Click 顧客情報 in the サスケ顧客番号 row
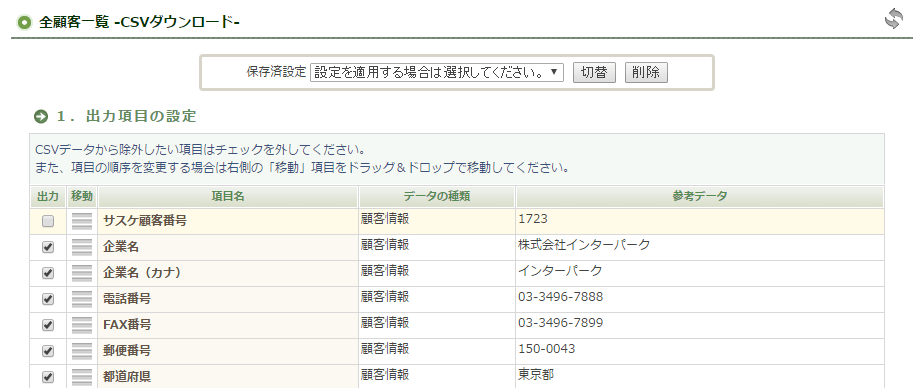918x388 pixels. point(385,219)
